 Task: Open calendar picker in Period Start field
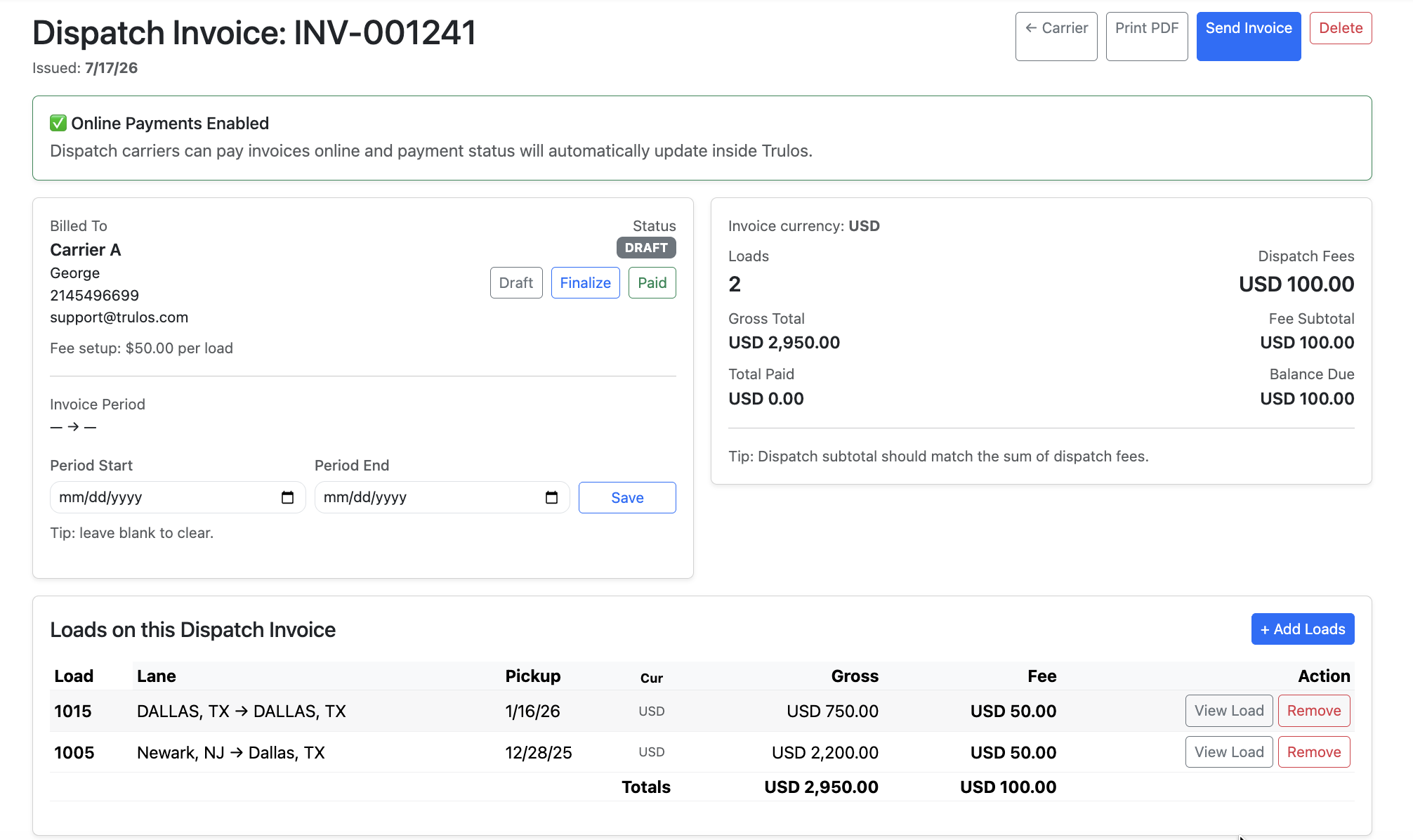click(287, 497)
